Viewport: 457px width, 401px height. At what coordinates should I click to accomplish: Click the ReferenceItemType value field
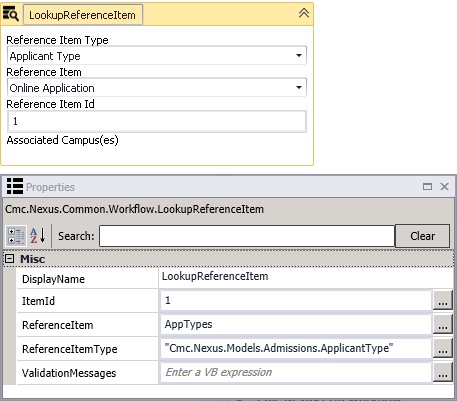[296, 348]
